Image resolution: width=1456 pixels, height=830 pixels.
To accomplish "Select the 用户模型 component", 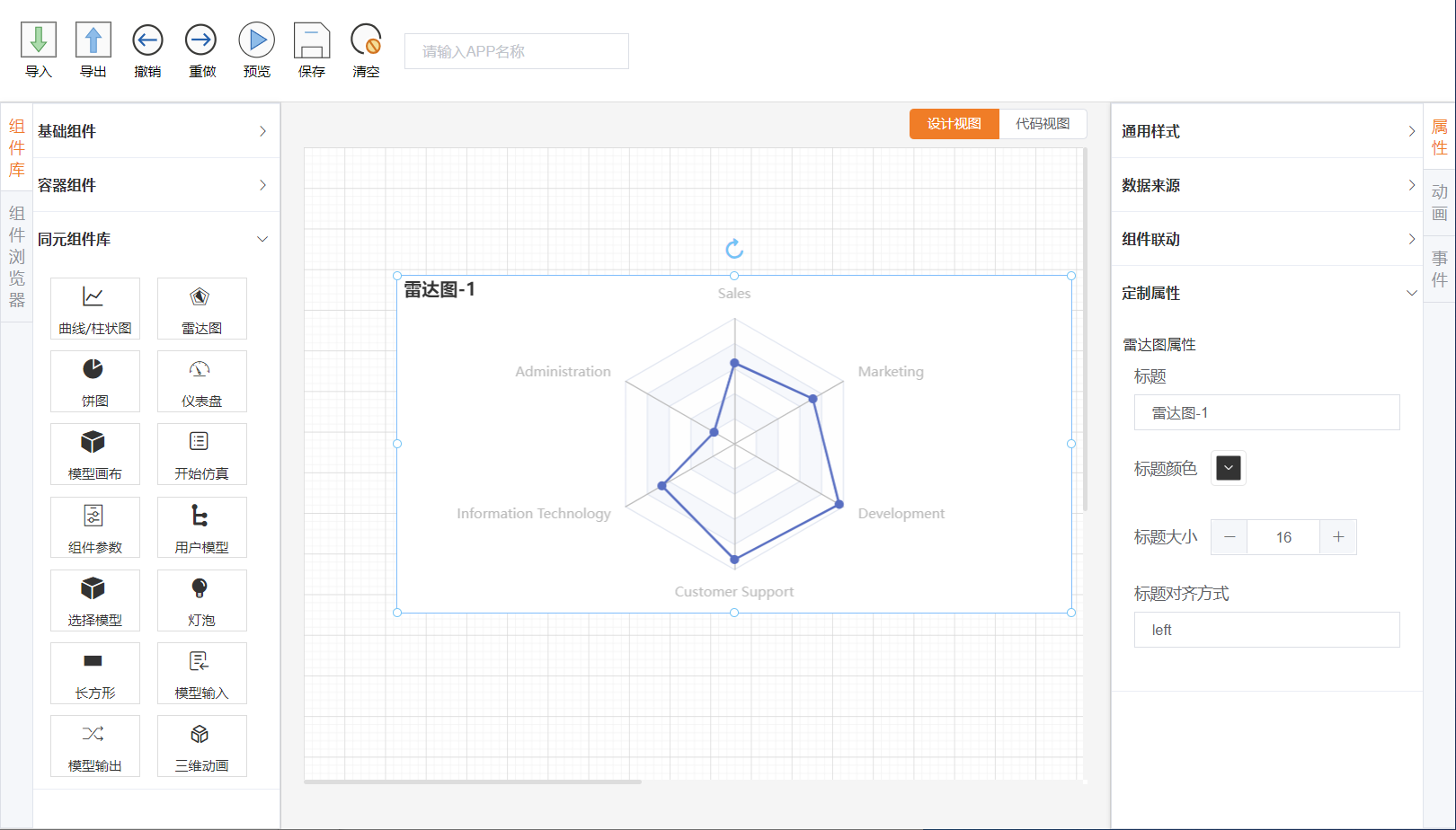I will (202, 527).
